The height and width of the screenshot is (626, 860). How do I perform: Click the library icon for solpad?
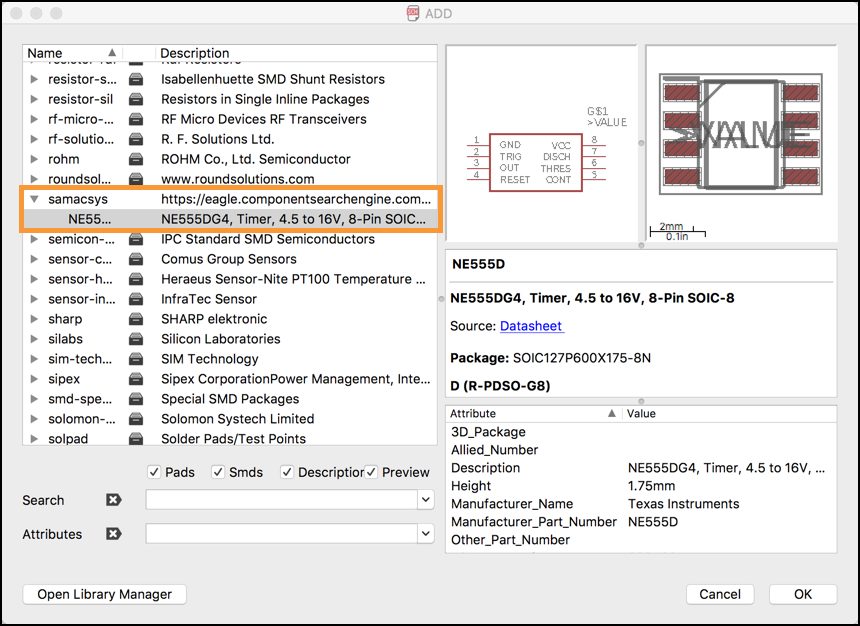point(137,439)
